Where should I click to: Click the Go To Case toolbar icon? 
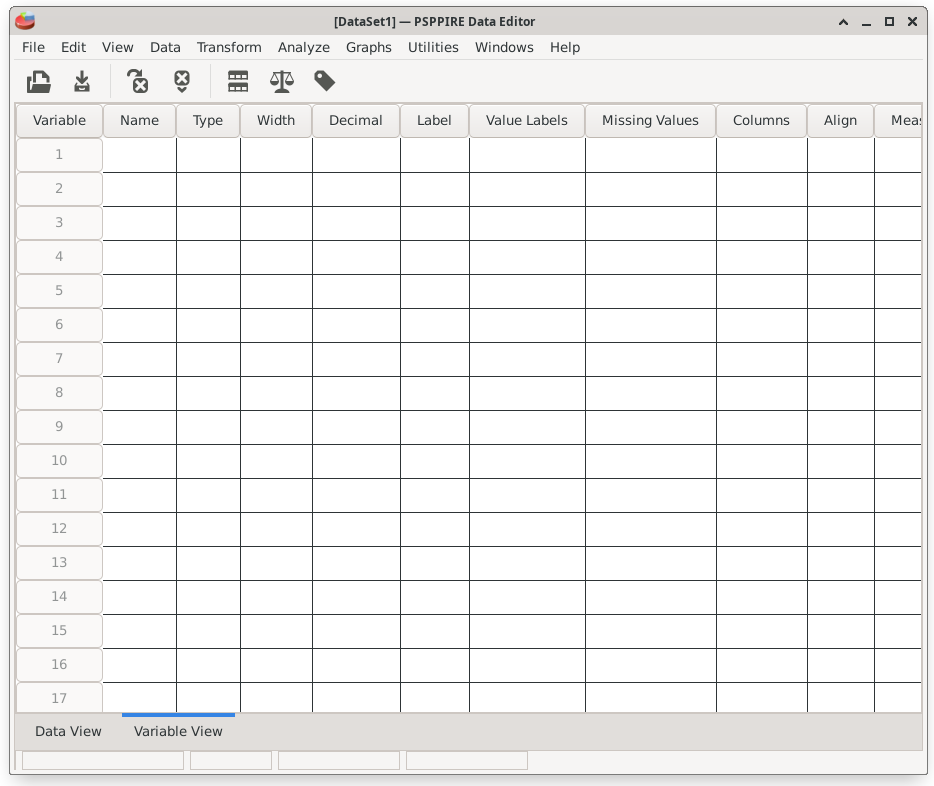138,81
